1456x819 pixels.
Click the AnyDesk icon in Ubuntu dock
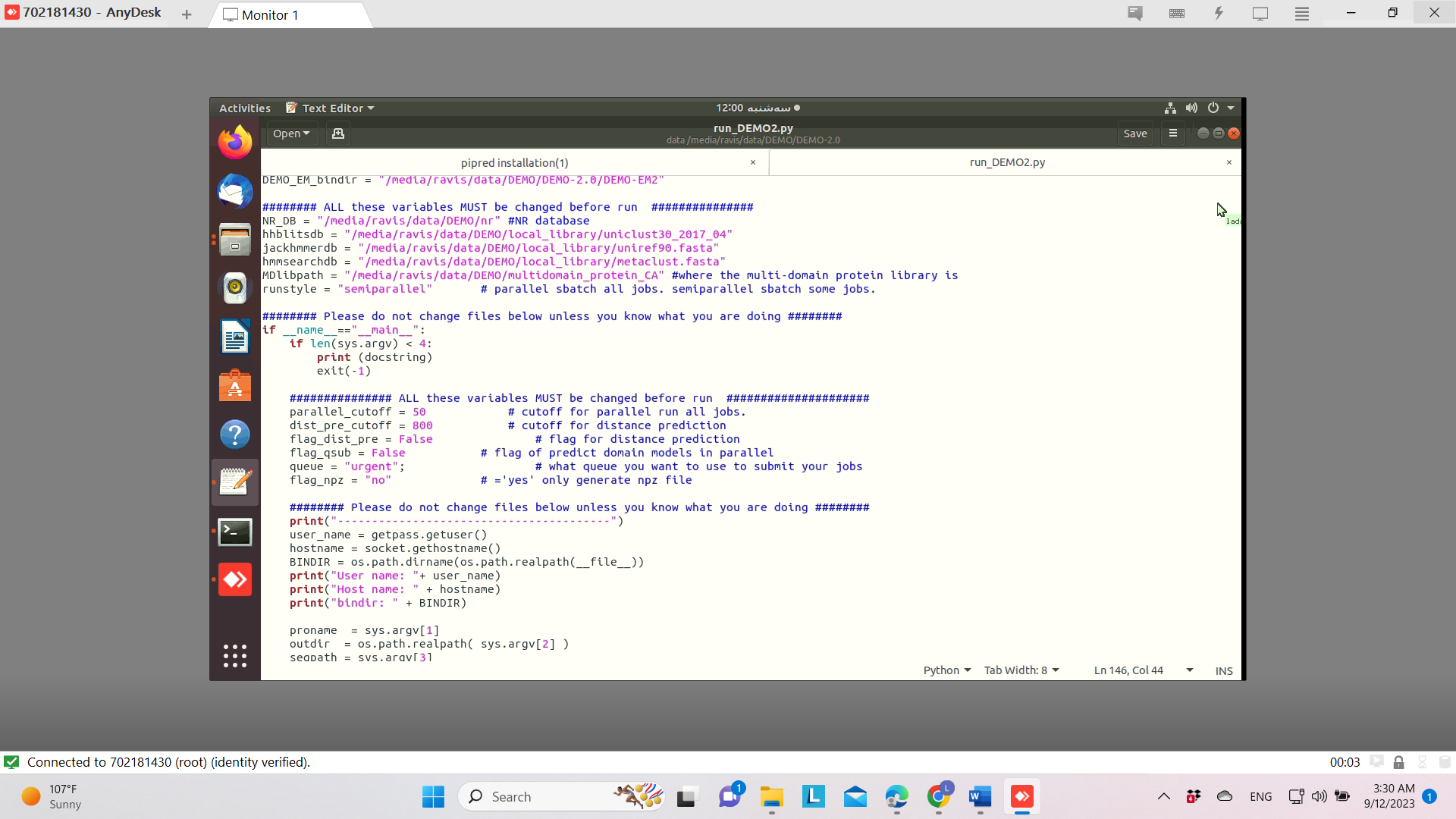click(x=235, y=580)
